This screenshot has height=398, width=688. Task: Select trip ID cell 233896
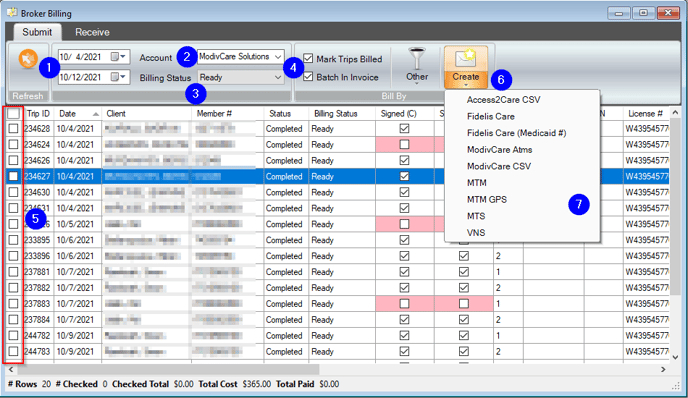tap(38, 256)
